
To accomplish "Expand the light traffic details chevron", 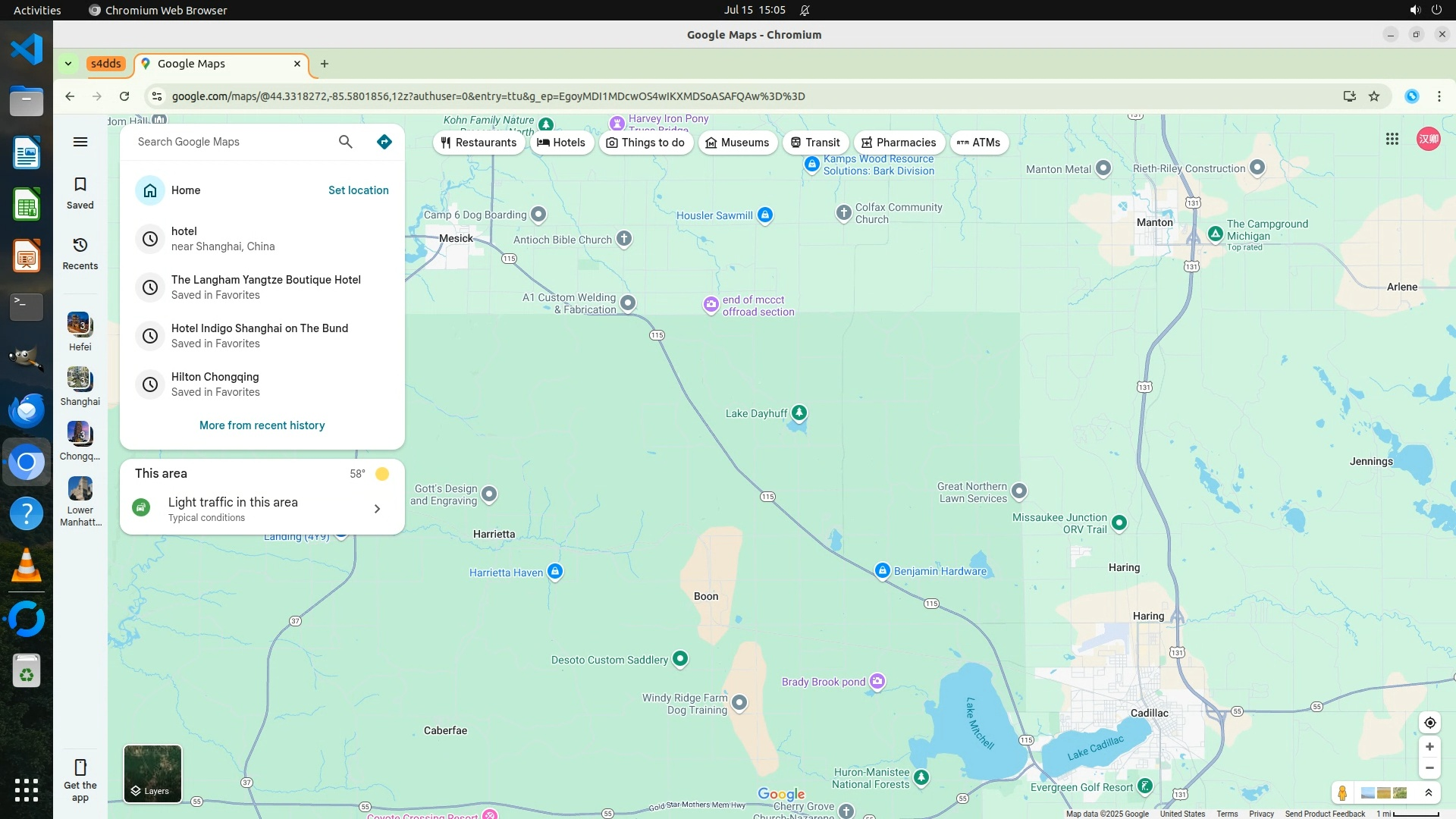I will pos(377,509).
